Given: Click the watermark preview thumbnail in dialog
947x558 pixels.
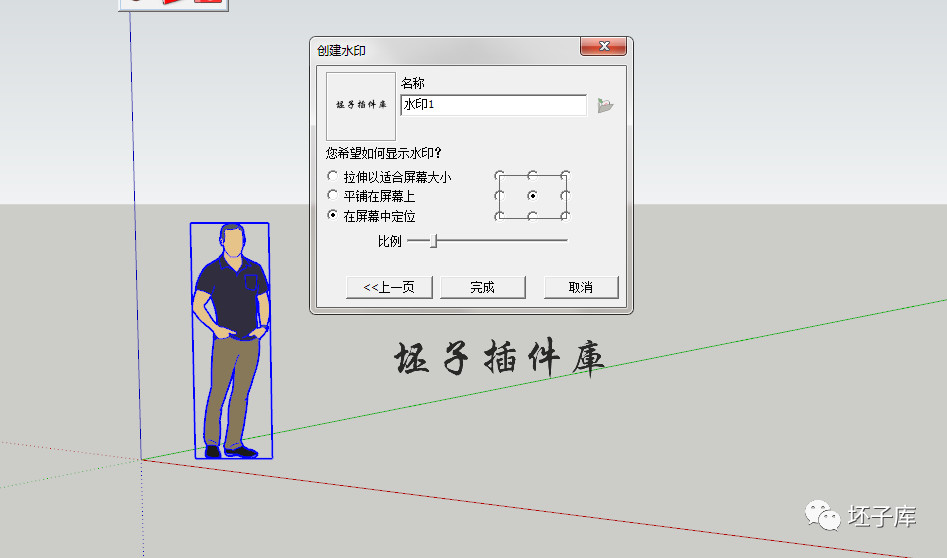Looking at the screenshot, I should 361,106.
